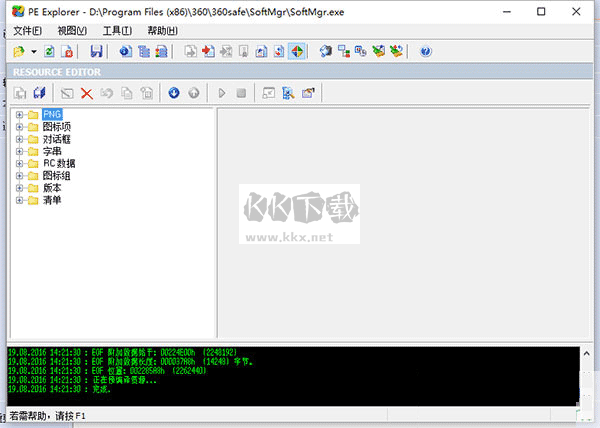
Task: Toggle the highlighted Resource Editor diamond icon
Action: pos(297,51)
